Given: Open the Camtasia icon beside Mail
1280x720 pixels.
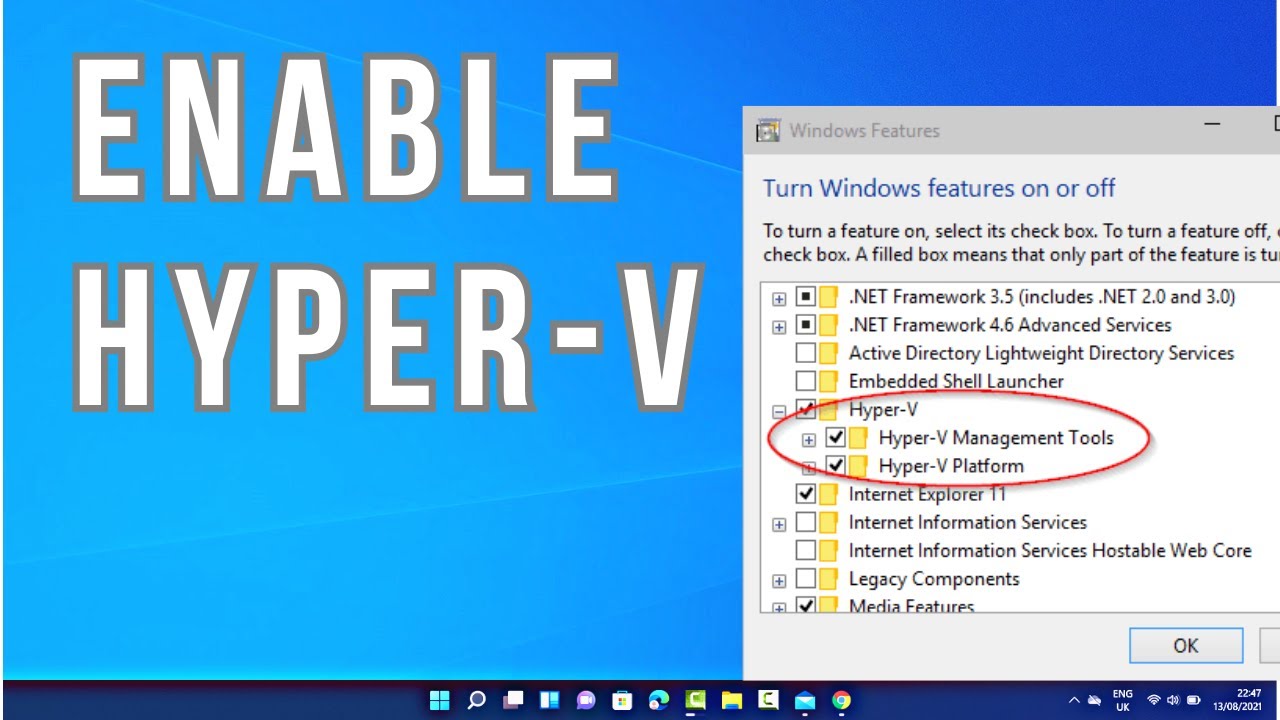Looking at the screenshot, I should coord(768,700).
